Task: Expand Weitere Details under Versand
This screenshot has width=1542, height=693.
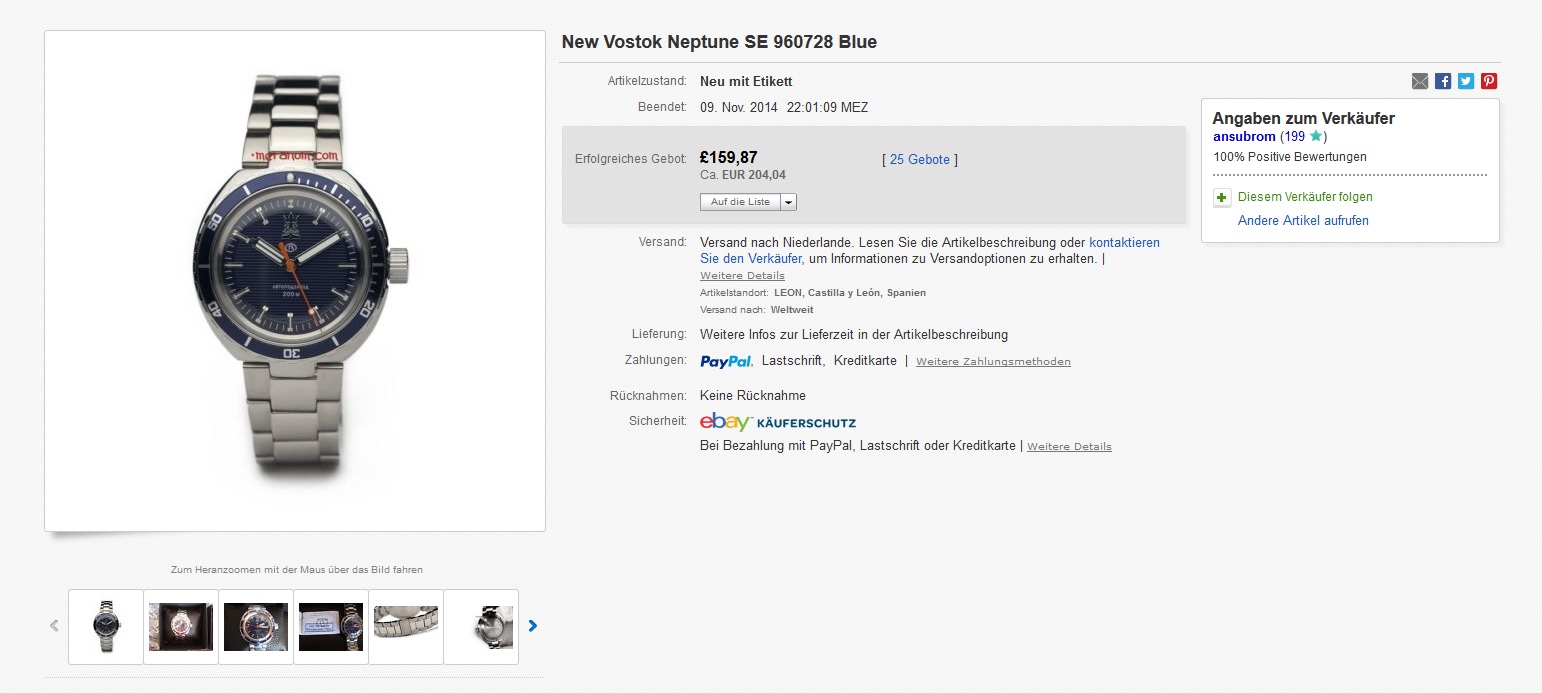Action: 742,276
